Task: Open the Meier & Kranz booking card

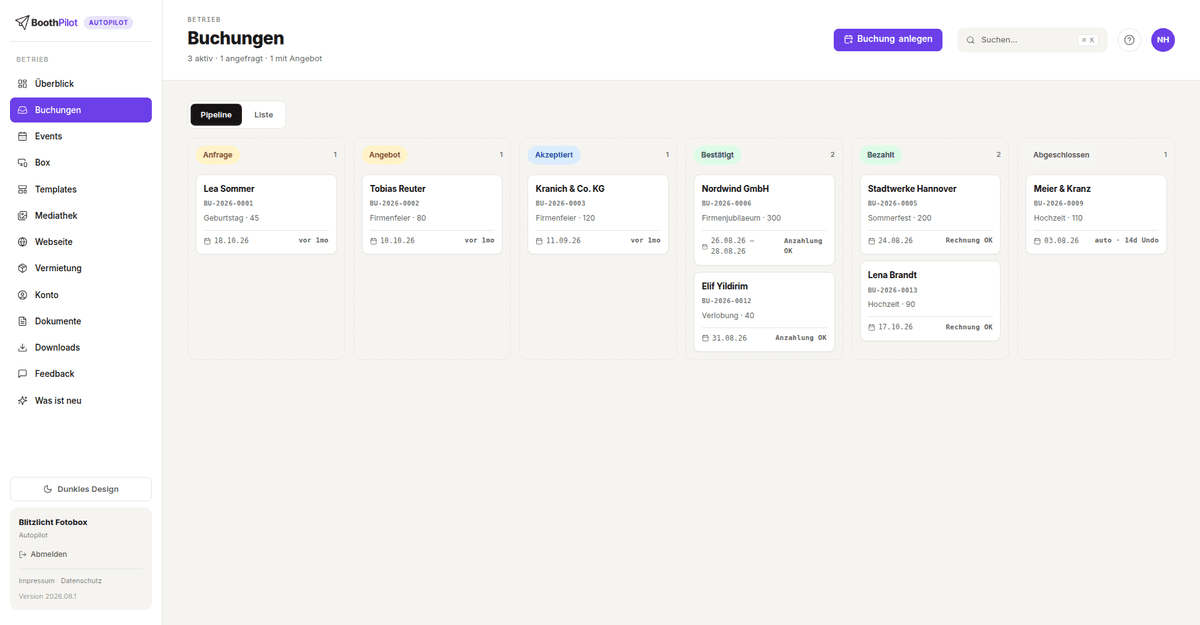Action: (x=1096, y=214)
